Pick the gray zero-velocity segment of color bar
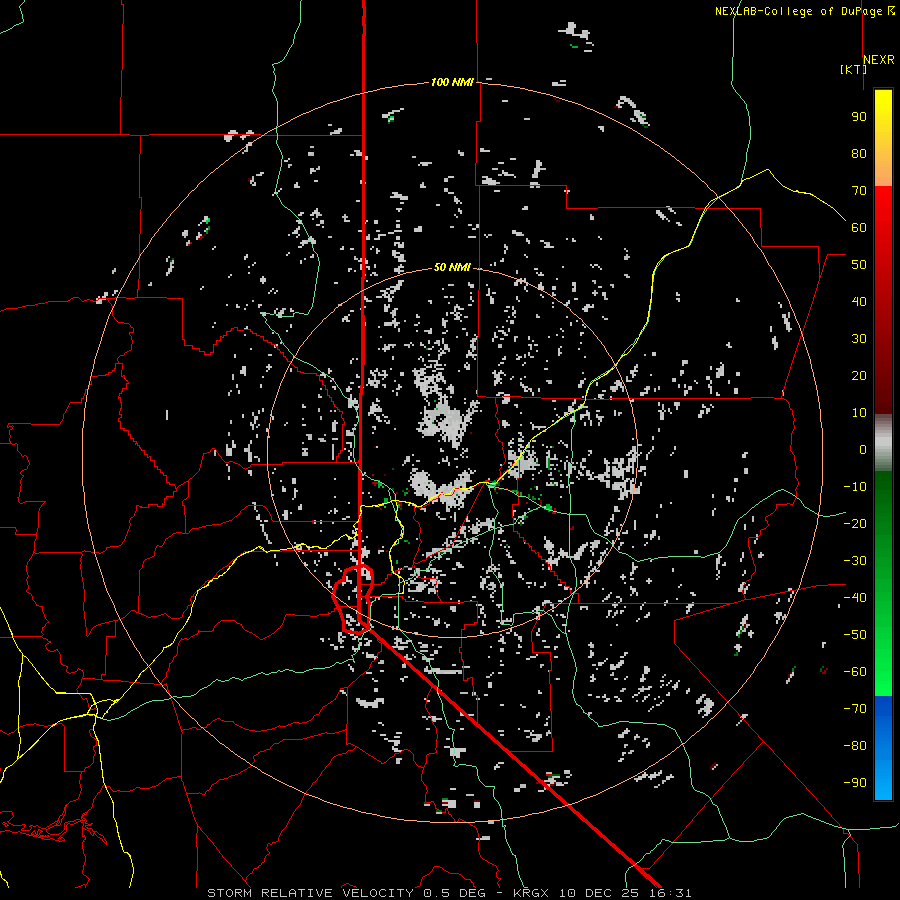This screenshot has width=900, height=900. (x=883, y=443)
